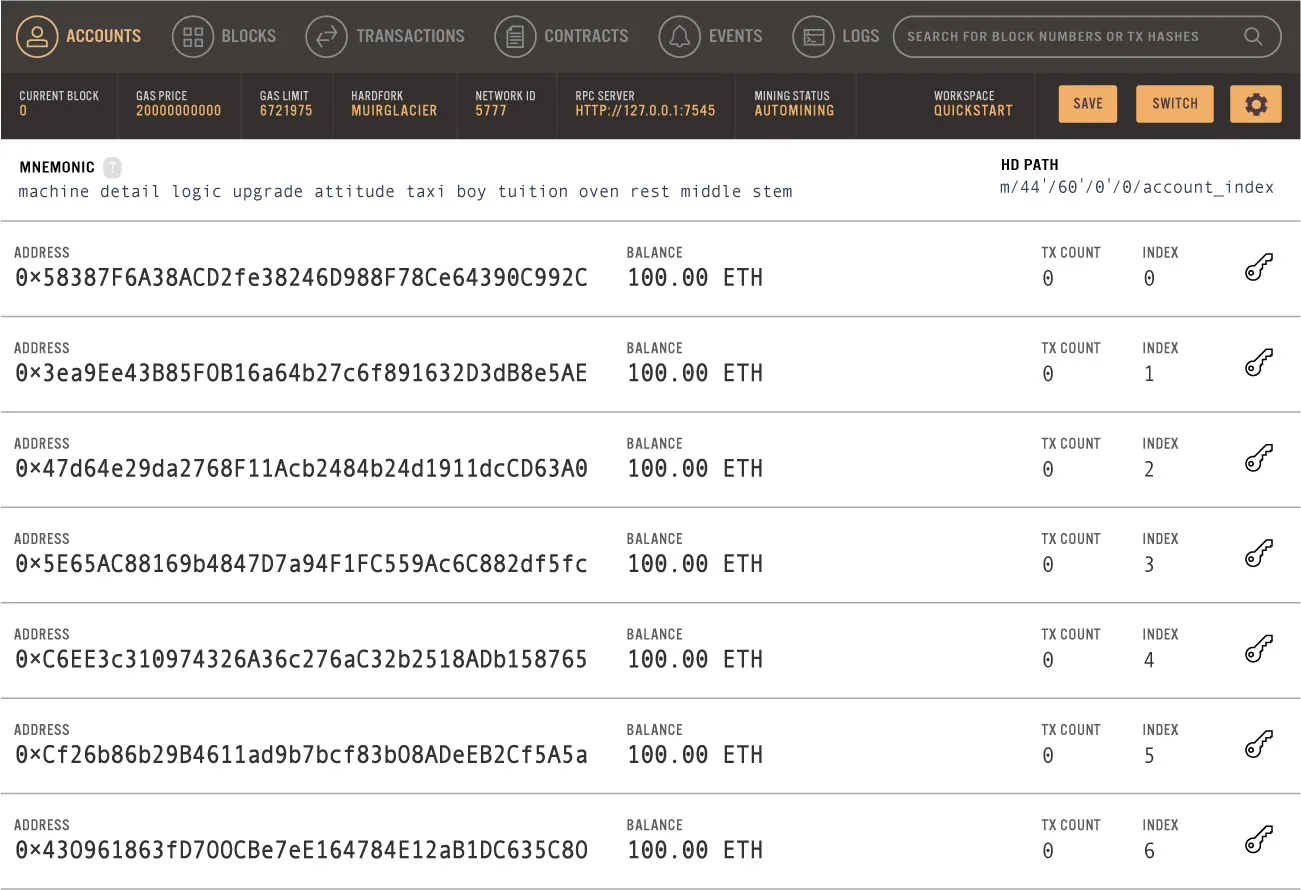This screenshot has height=890, width=1301.
Task: Show private key for account index 2
Action: pos(1257,458)
